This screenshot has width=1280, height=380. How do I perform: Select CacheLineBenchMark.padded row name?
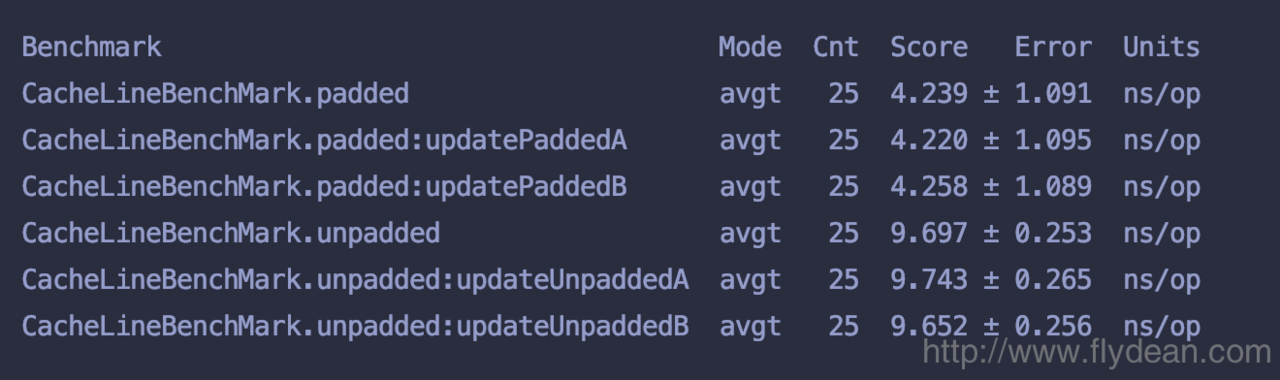click(x=215, y=94)
